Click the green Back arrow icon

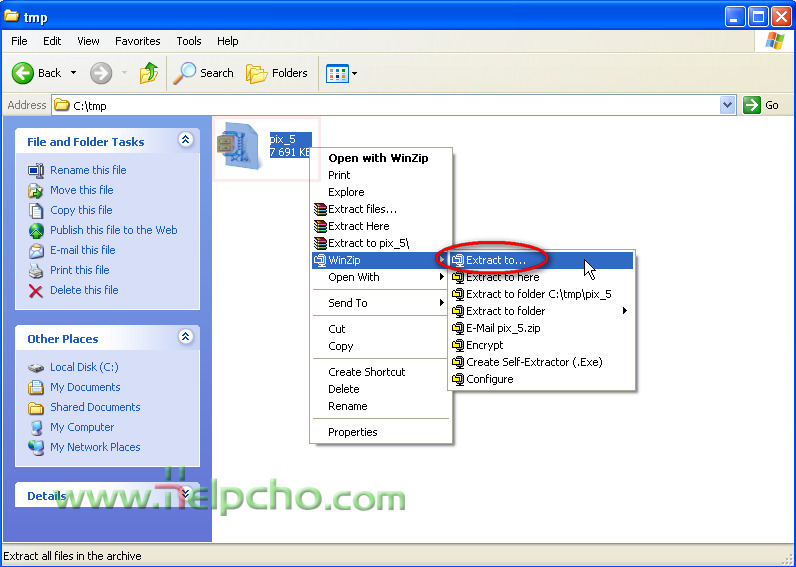point(23,73)
